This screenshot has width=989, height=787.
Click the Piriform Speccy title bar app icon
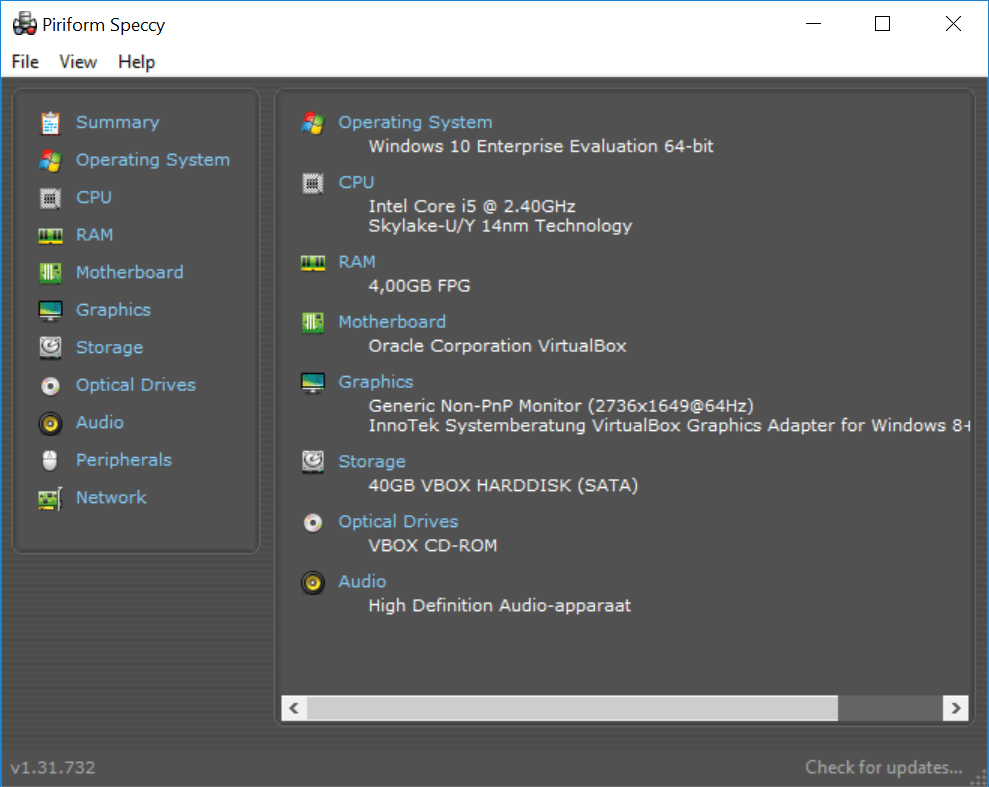click(25, 24)
